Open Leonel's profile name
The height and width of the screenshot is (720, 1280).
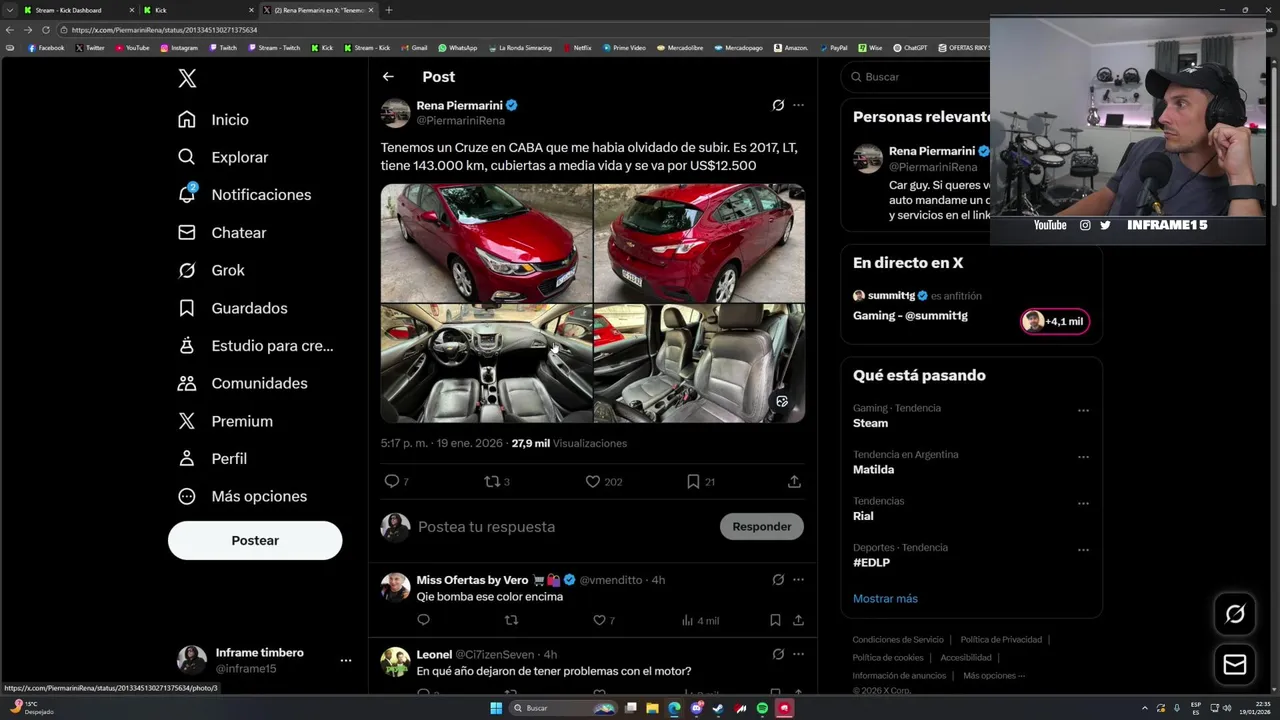pos(434,655)
